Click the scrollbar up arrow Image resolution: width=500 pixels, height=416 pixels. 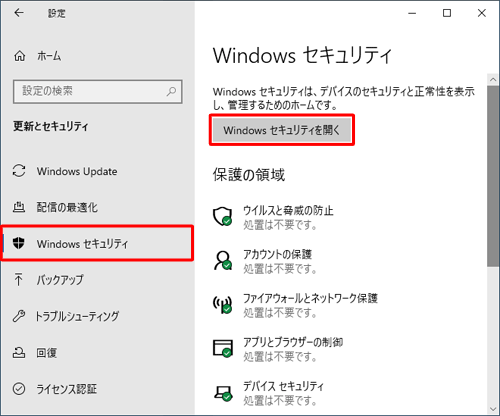pos(492,80)
